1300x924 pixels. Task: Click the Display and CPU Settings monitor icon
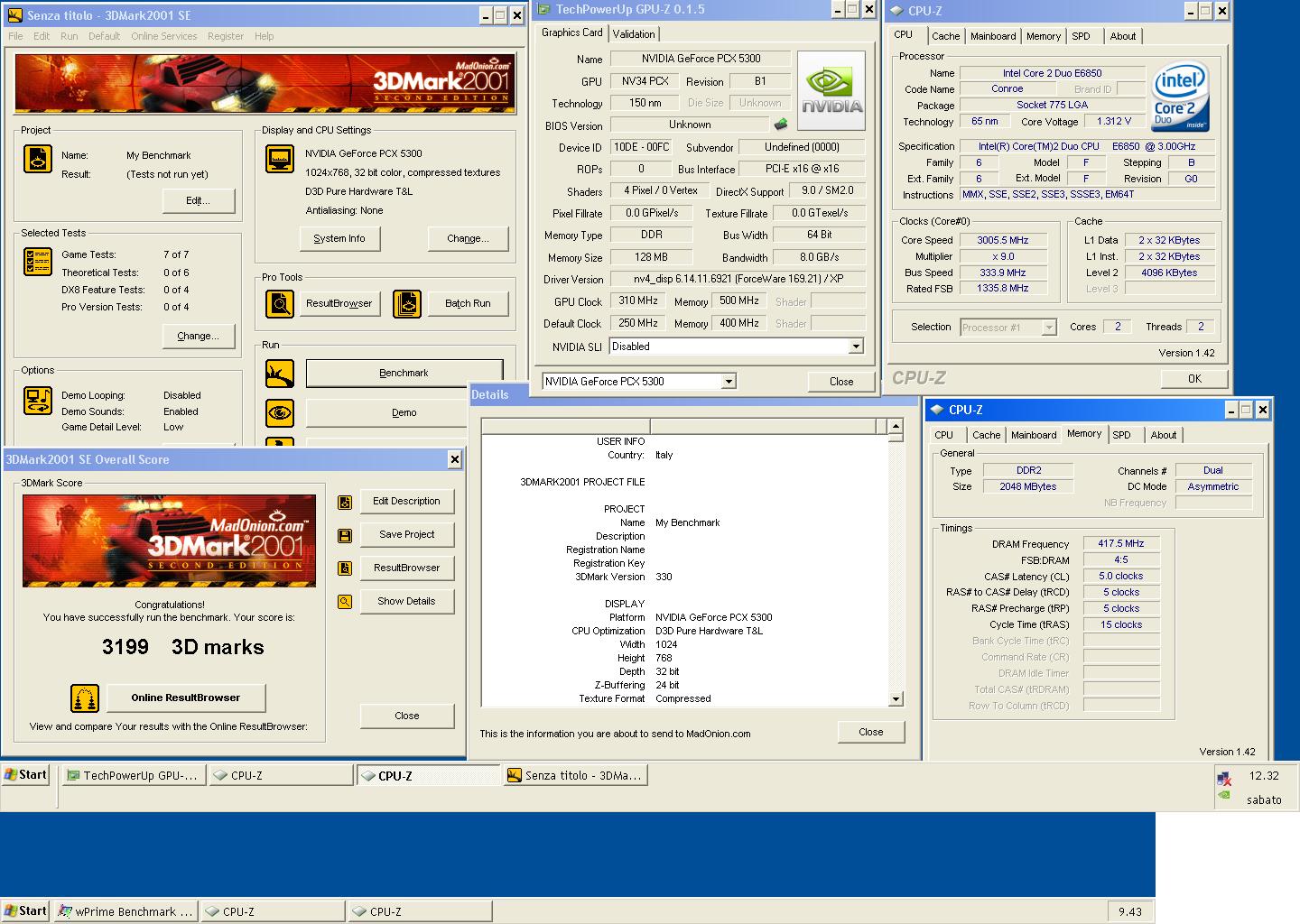click(279, 159)
